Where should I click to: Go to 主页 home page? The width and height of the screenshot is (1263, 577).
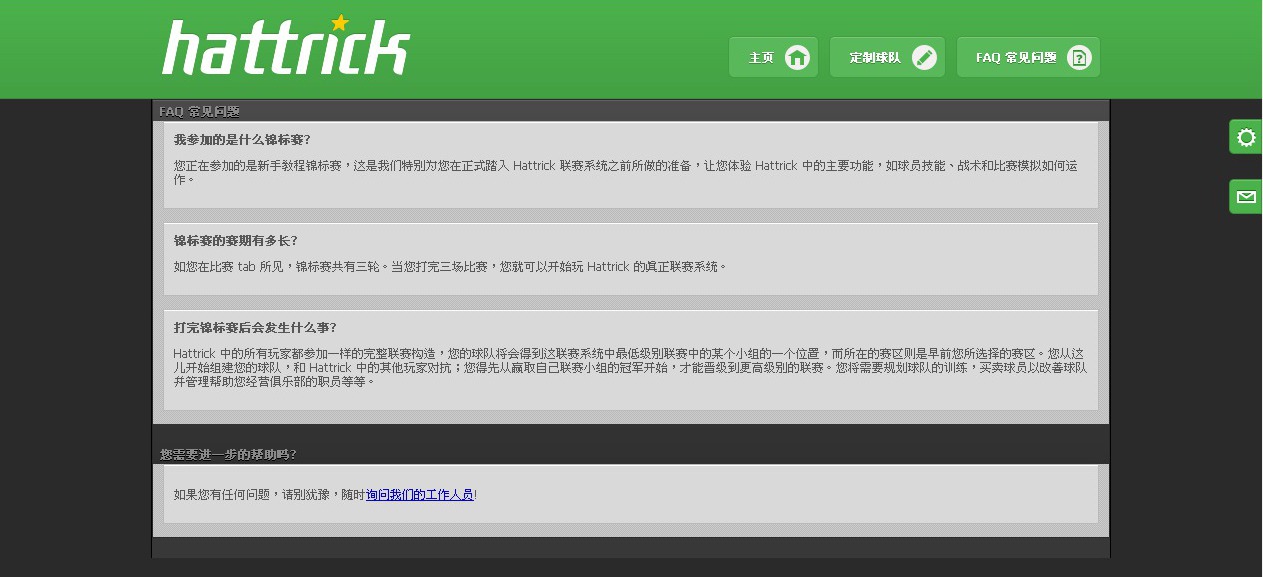774,57
